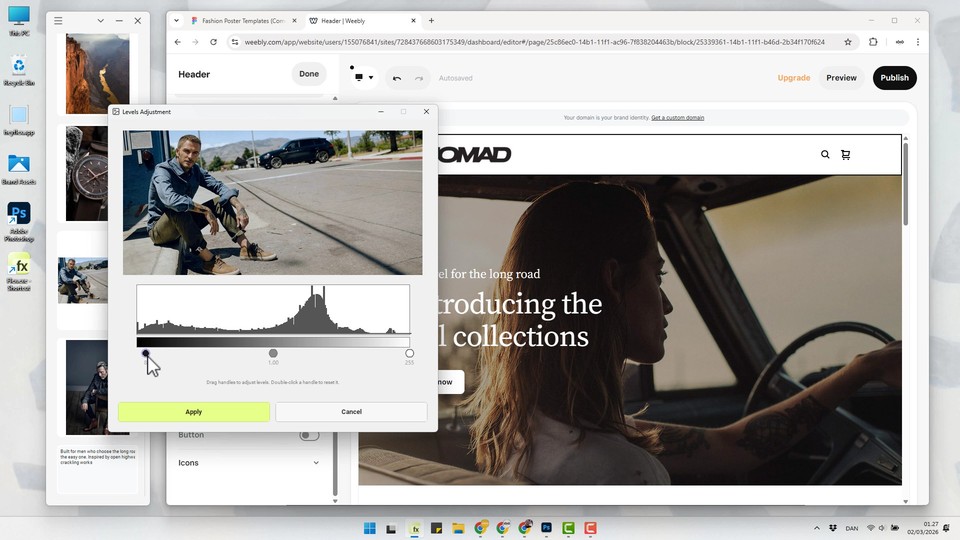
Task: Open the hamburger menu in the image panel
Action: 58,21
